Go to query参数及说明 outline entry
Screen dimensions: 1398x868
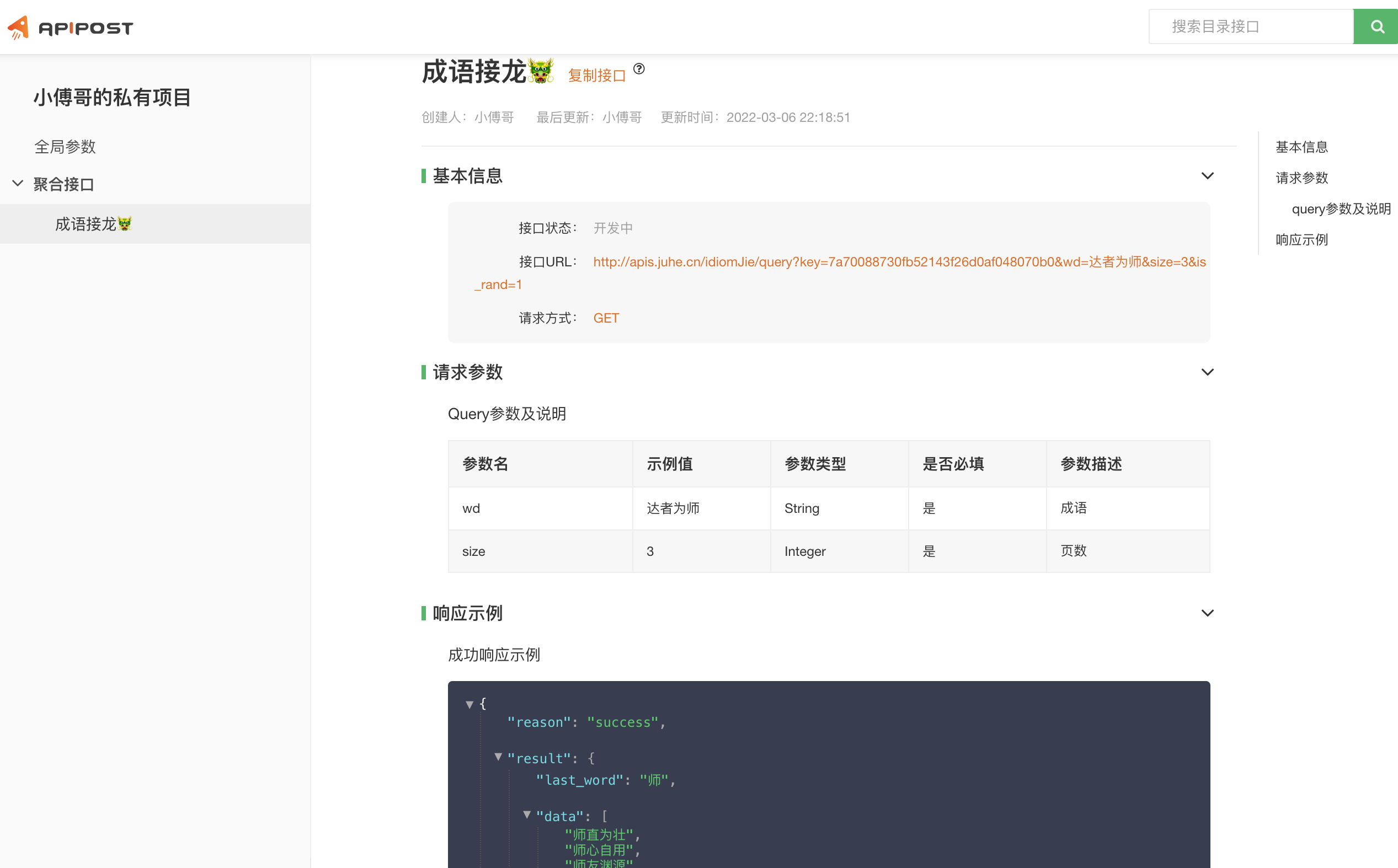pyautogui.click(x=1341, y=209)
